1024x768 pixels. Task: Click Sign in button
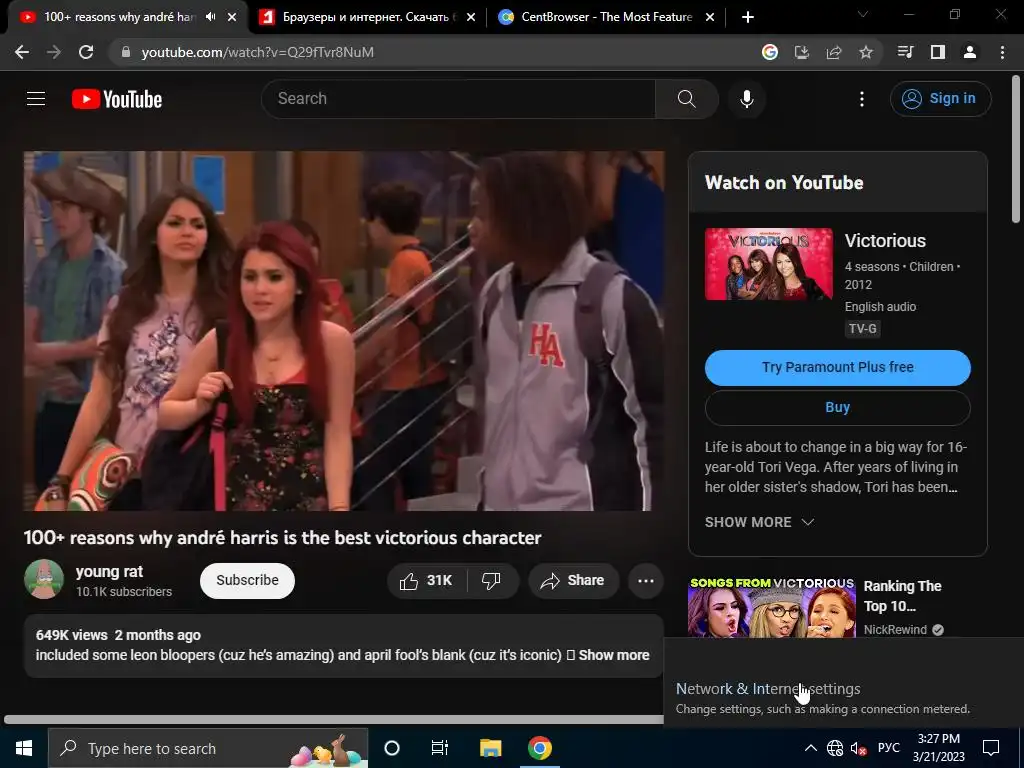940,99
